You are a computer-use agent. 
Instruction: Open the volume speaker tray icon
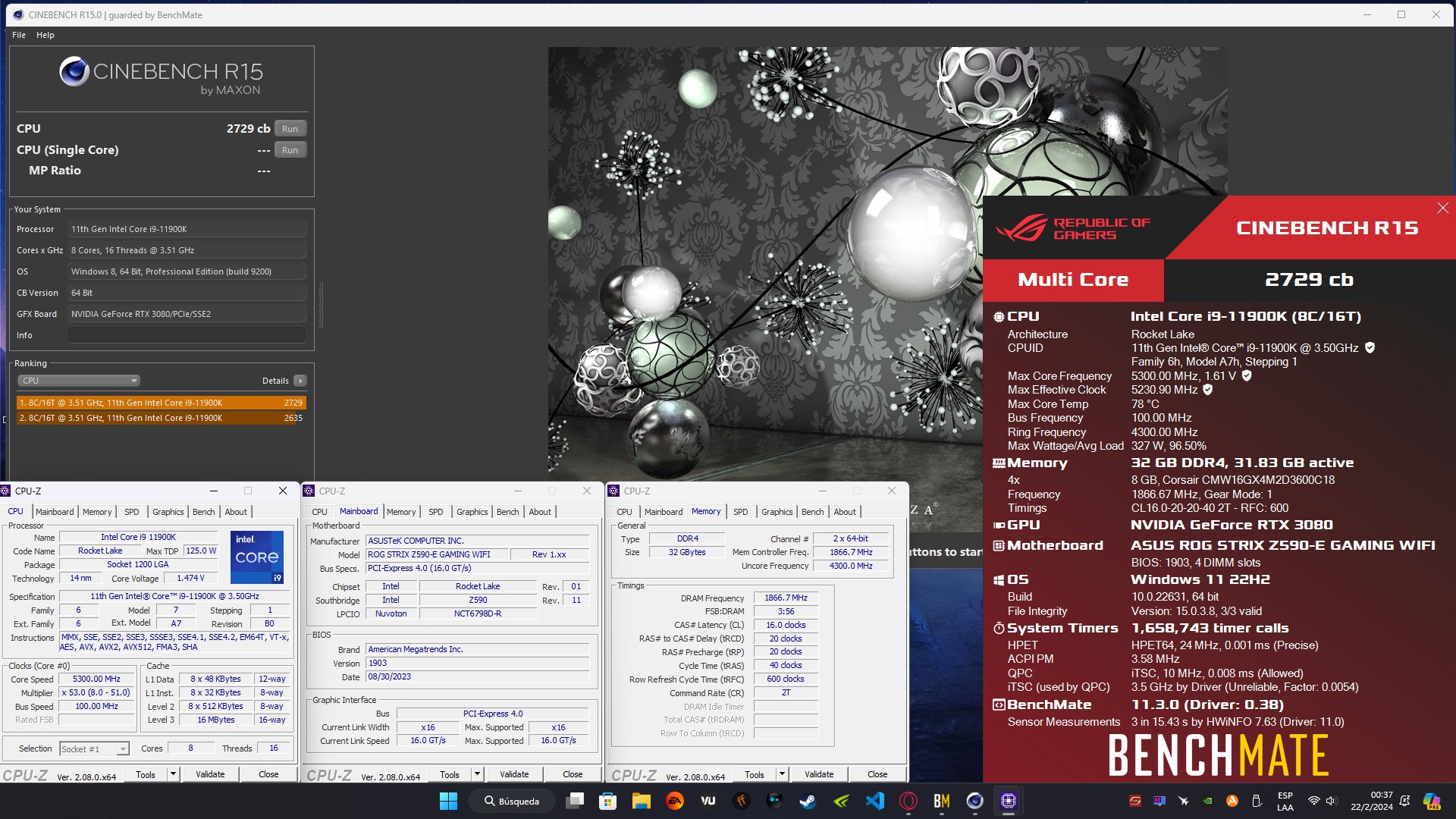click(x=1331, y=801)
